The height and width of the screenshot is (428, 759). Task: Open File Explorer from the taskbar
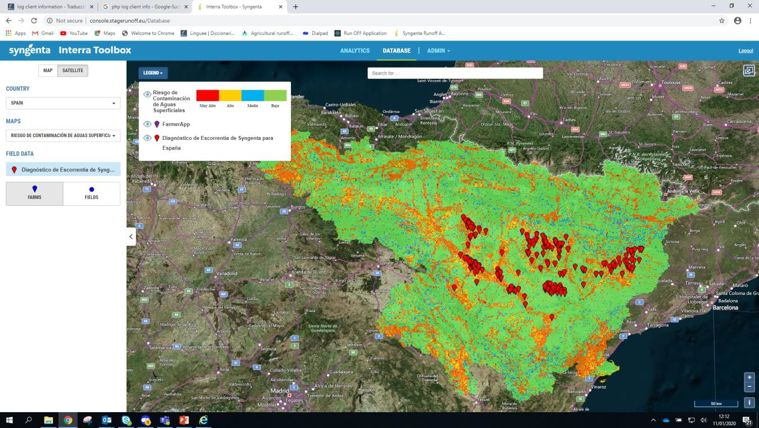48,420
